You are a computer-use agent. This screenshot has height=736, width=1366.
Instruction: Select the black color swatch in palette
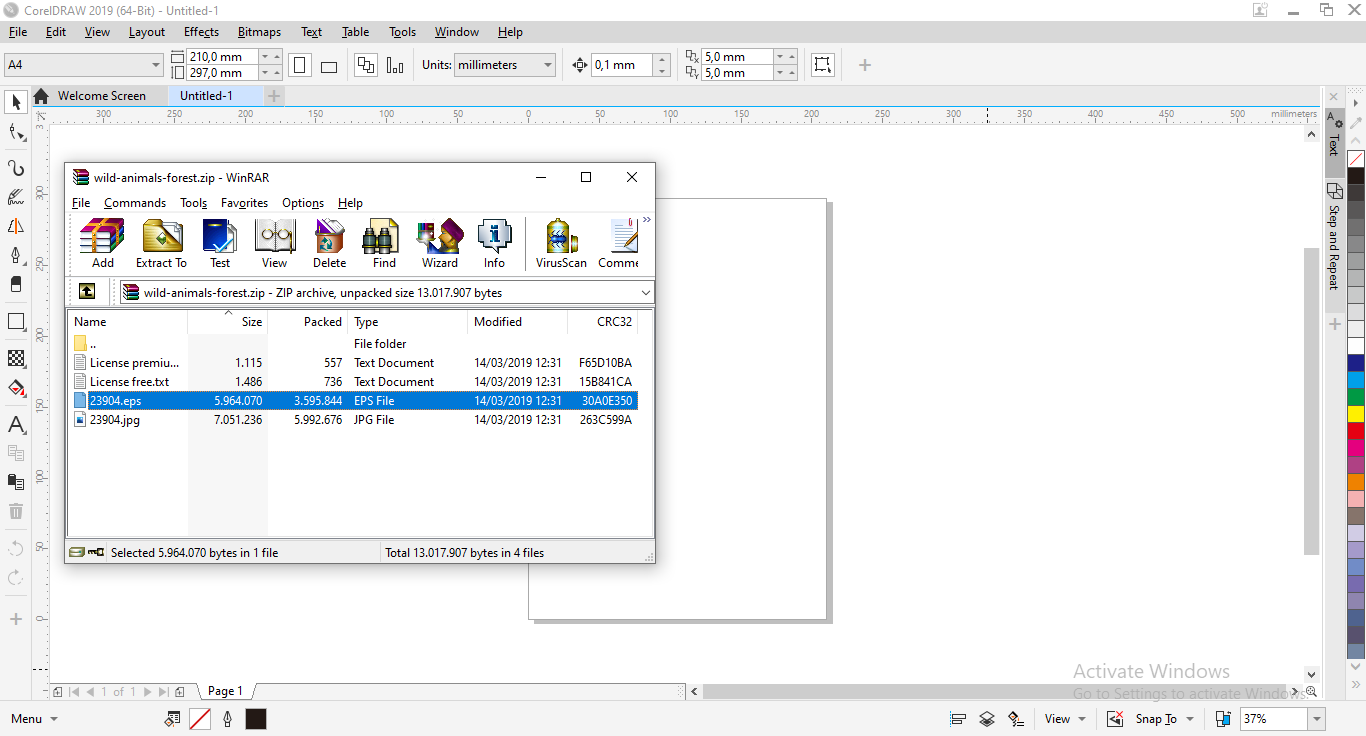point(1356,177)
